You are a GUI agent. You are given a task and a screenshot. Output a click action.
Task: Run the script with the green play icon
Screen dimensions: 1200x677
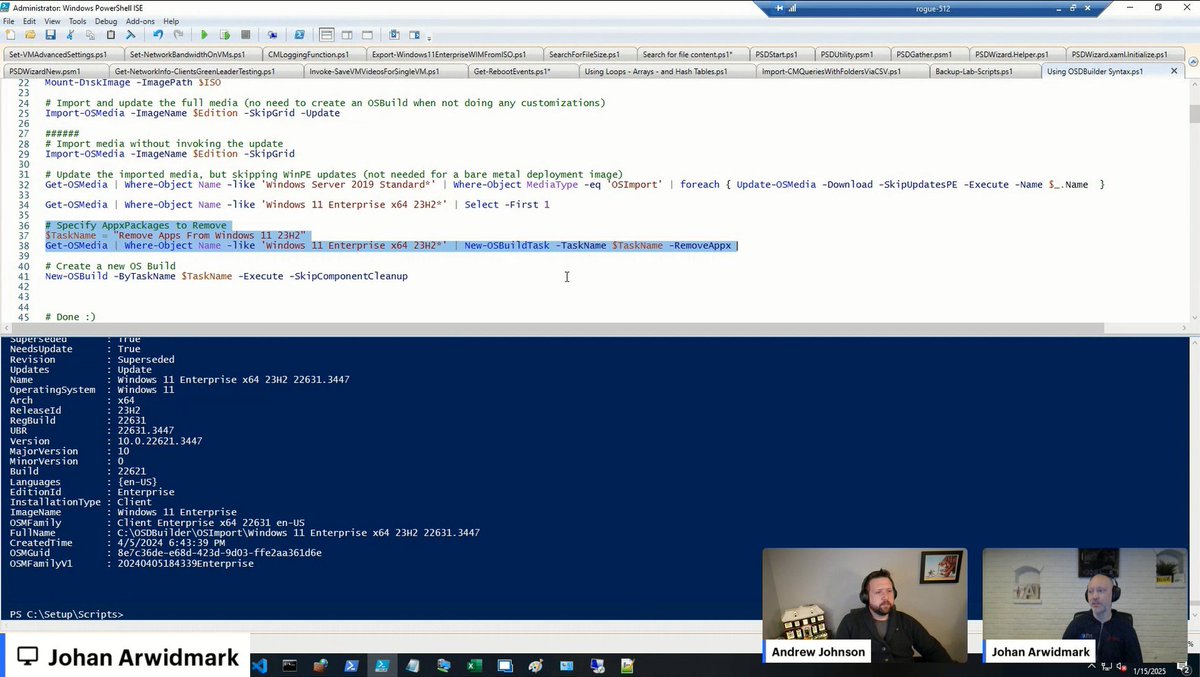point(204,35)
